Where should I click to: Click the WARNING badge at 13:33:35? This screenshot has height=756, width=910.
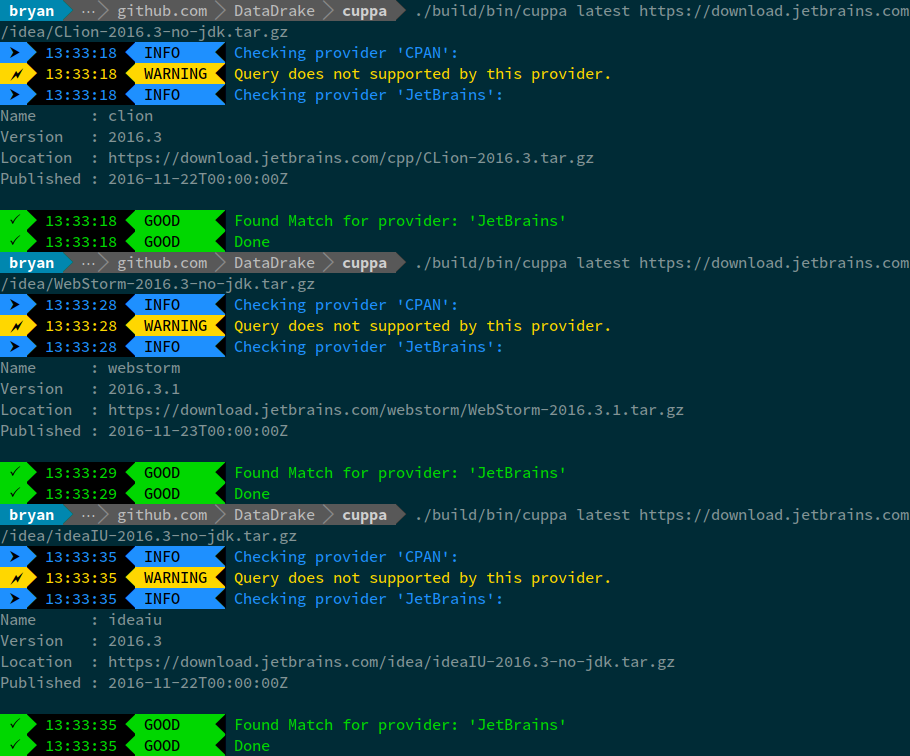coord(175,577)
